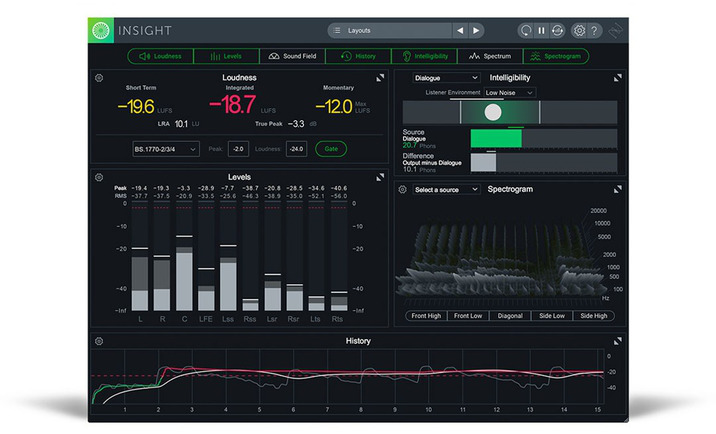Select the Front High view
The image size is (716, 434).
[x=426, y=316]
